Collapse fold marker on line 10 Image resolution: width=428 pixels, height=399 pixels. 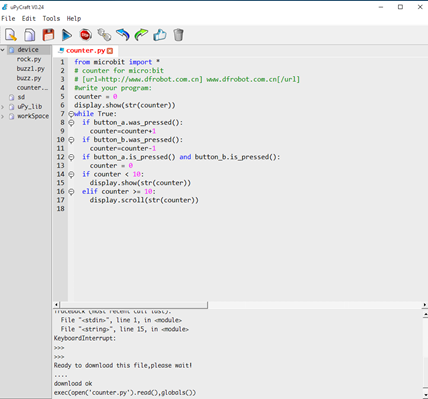click(71, 140)
